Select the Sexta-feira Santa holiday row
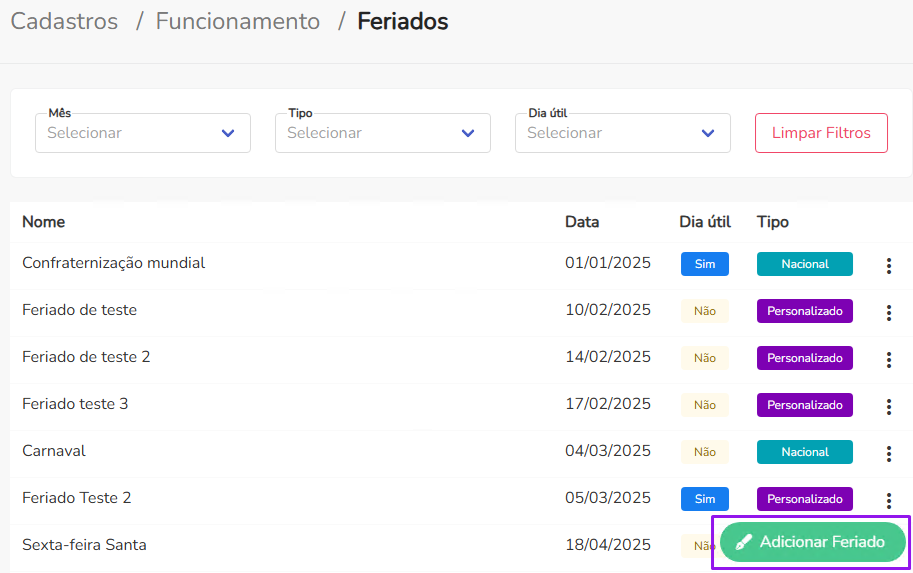Image resolution: width=913 pixels, height=573 pixels. [x=85, y=545]
